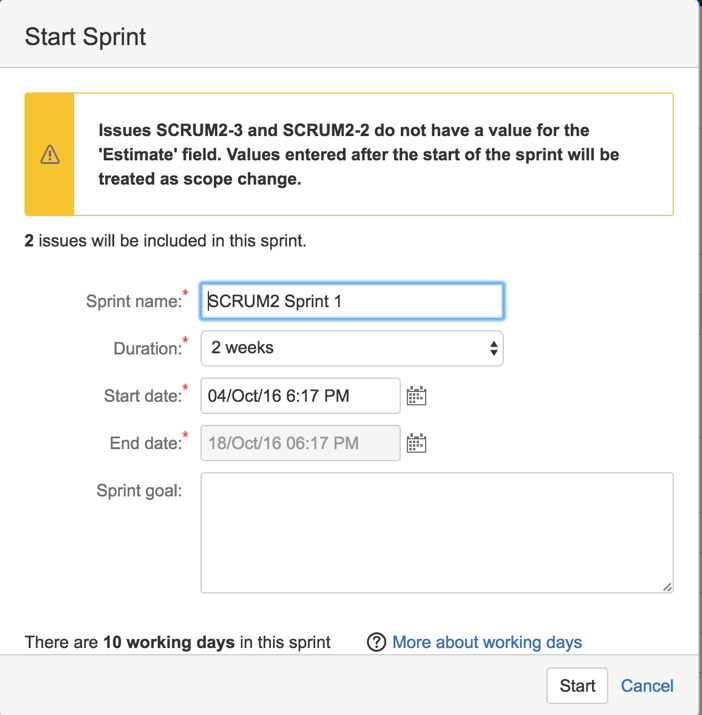Viewport: 702px width, 715px height.
Task: Click the Estimate field warning message text
Action: (x=359, y=155)
